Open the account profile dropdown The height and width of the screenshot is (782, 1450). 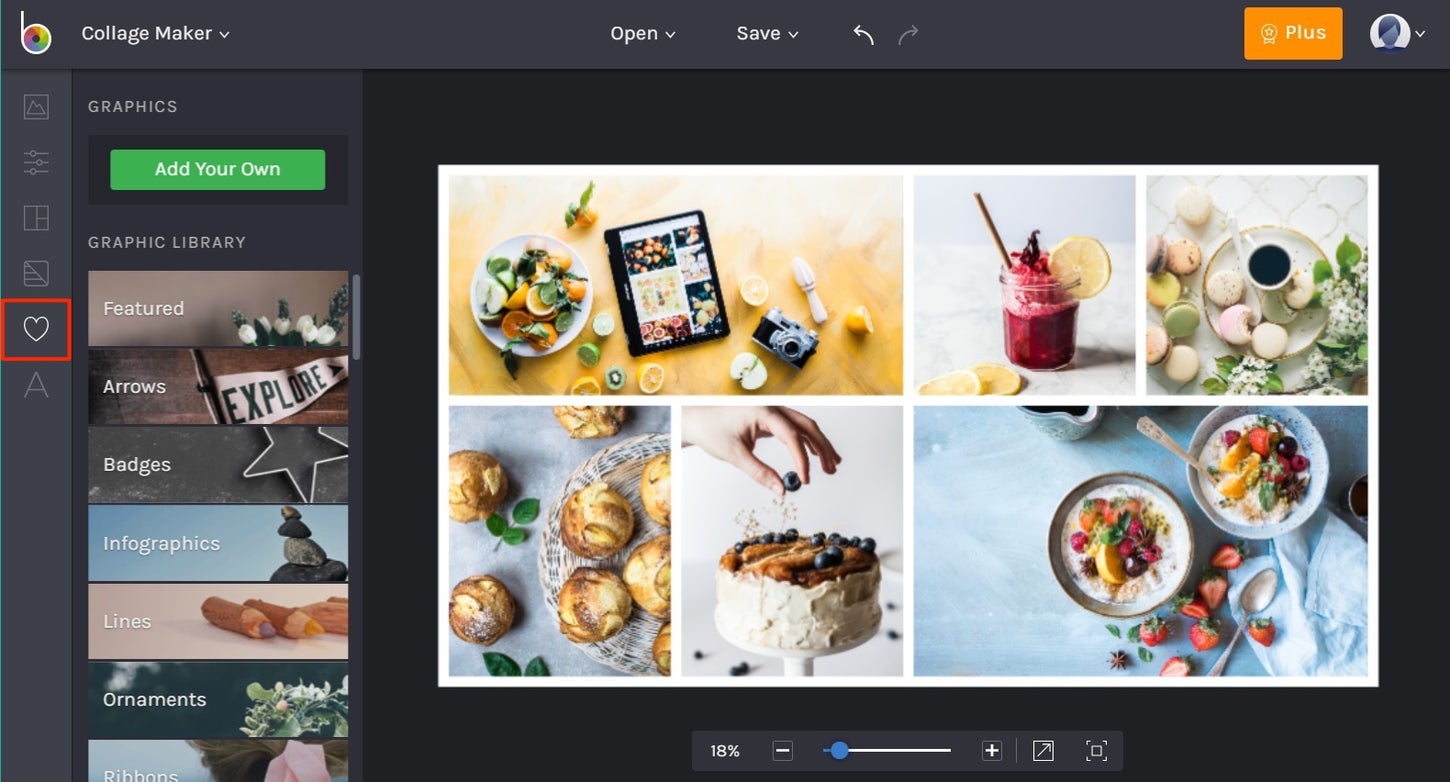click(1399, 33)
